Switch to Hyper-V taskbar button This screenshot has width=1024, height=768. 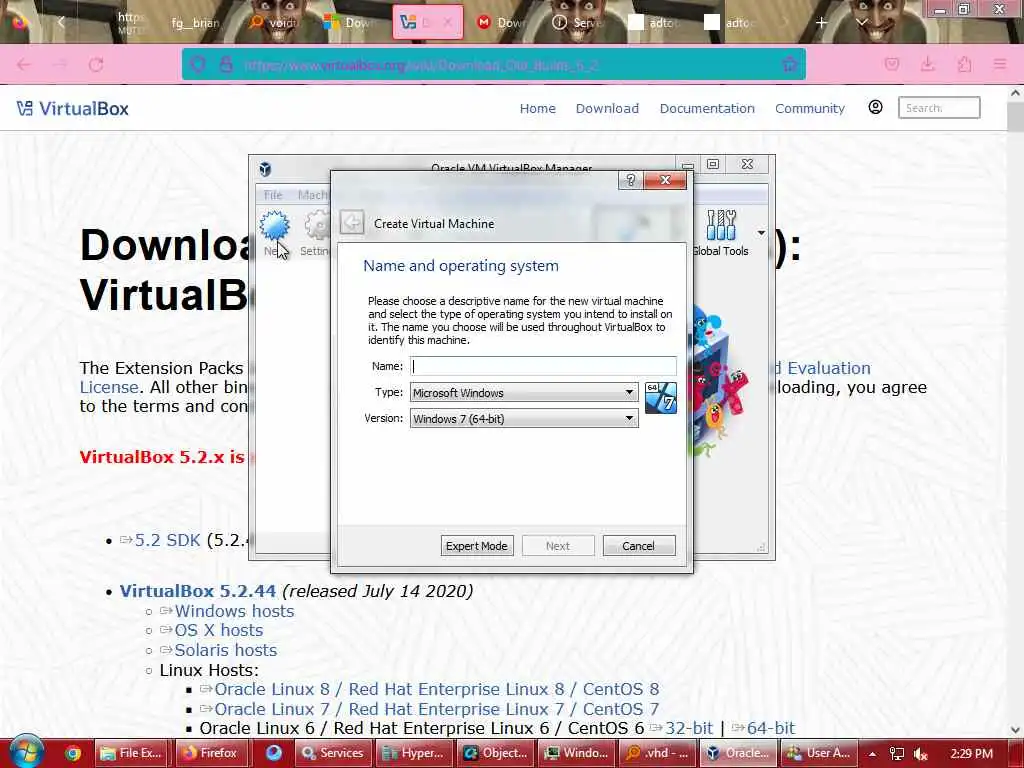coord(413,753)
